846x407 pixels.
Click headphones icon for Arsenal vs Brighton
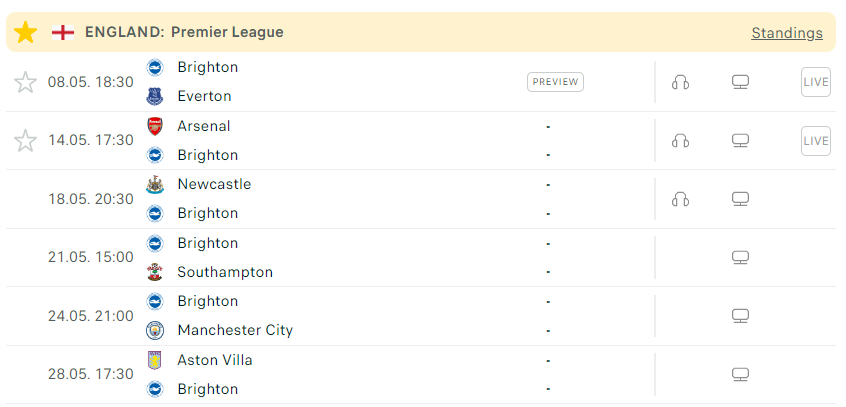[680, 141]
